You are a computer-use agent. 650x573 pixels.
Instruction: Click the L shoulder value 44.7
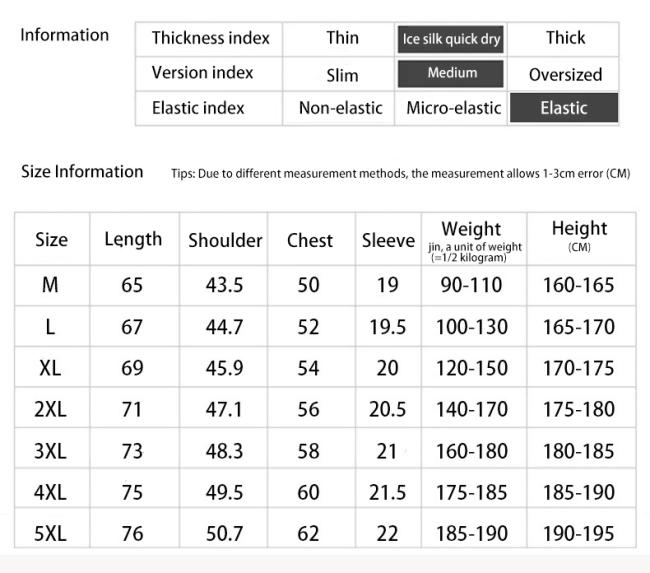(224, 327)
